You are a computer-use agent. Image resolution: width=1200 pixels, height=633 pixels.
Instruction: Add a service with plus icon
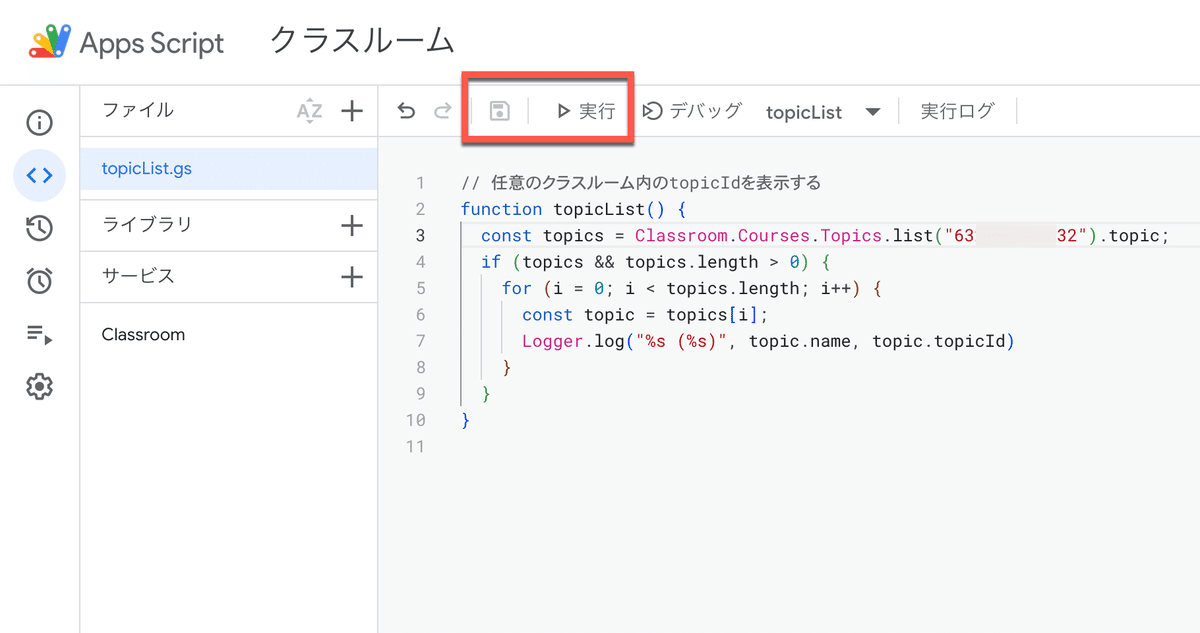point(352,277)
